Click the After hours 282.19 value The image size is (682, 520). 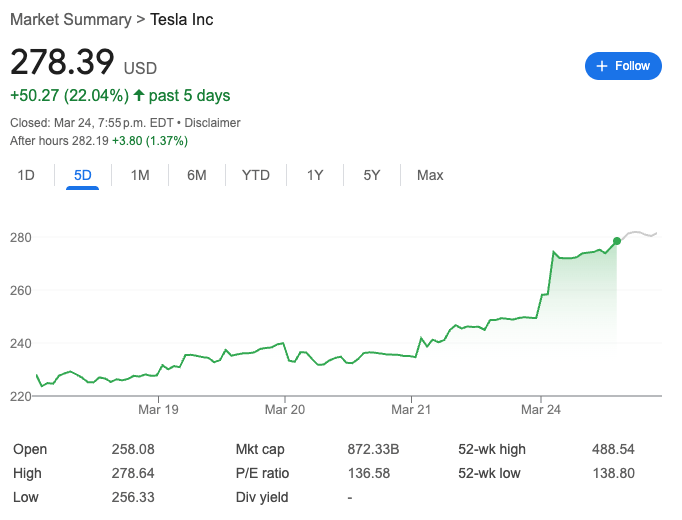coord(90,141)
